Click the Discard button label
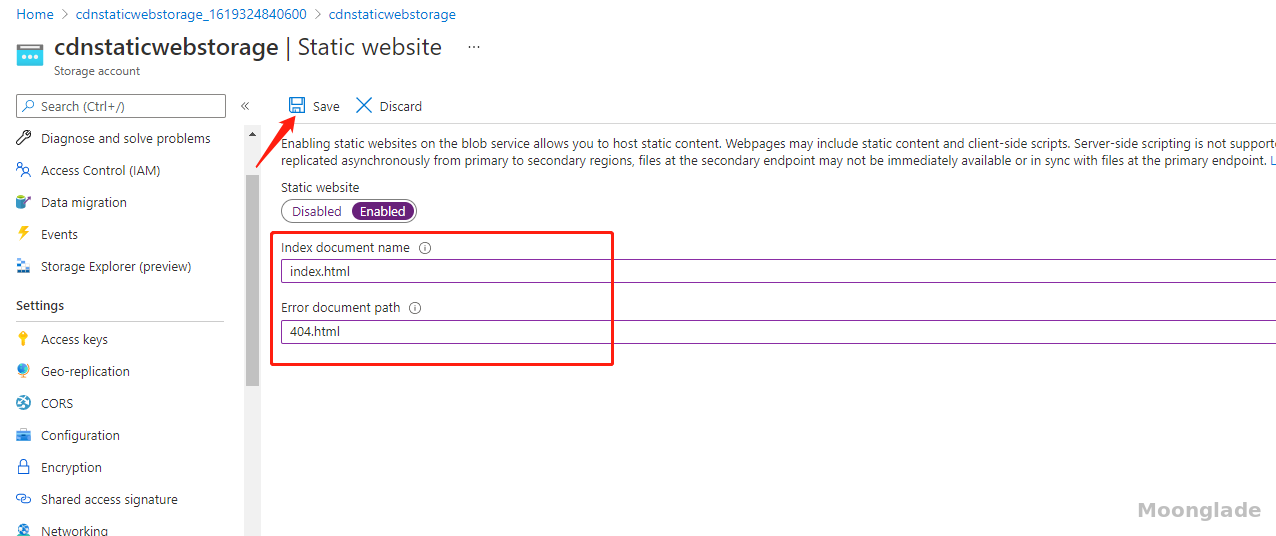Viewport: 1276px width, 536px height. 401,106
